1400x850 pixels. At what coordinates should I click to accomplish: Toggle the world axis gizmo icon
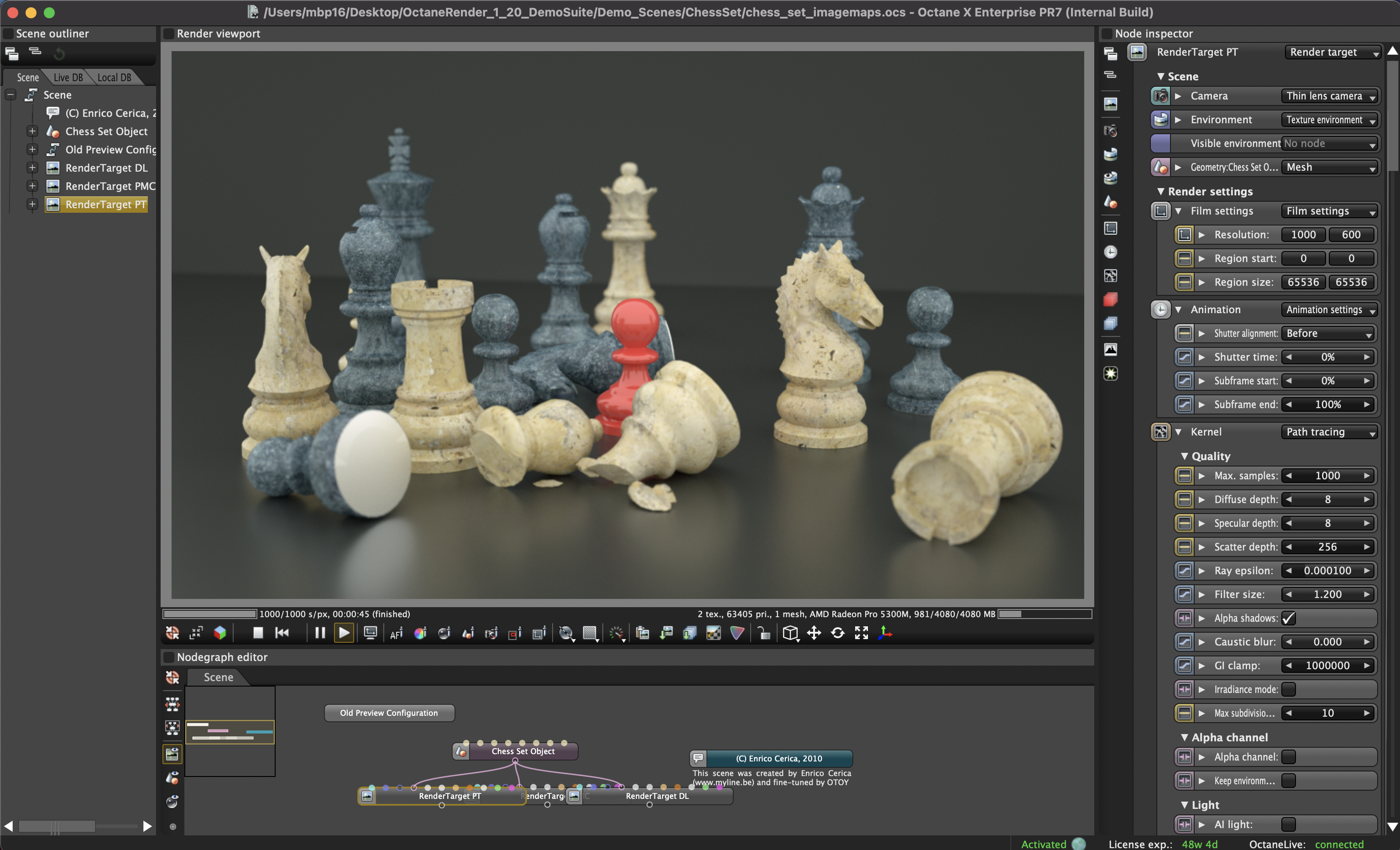point(885,633)
